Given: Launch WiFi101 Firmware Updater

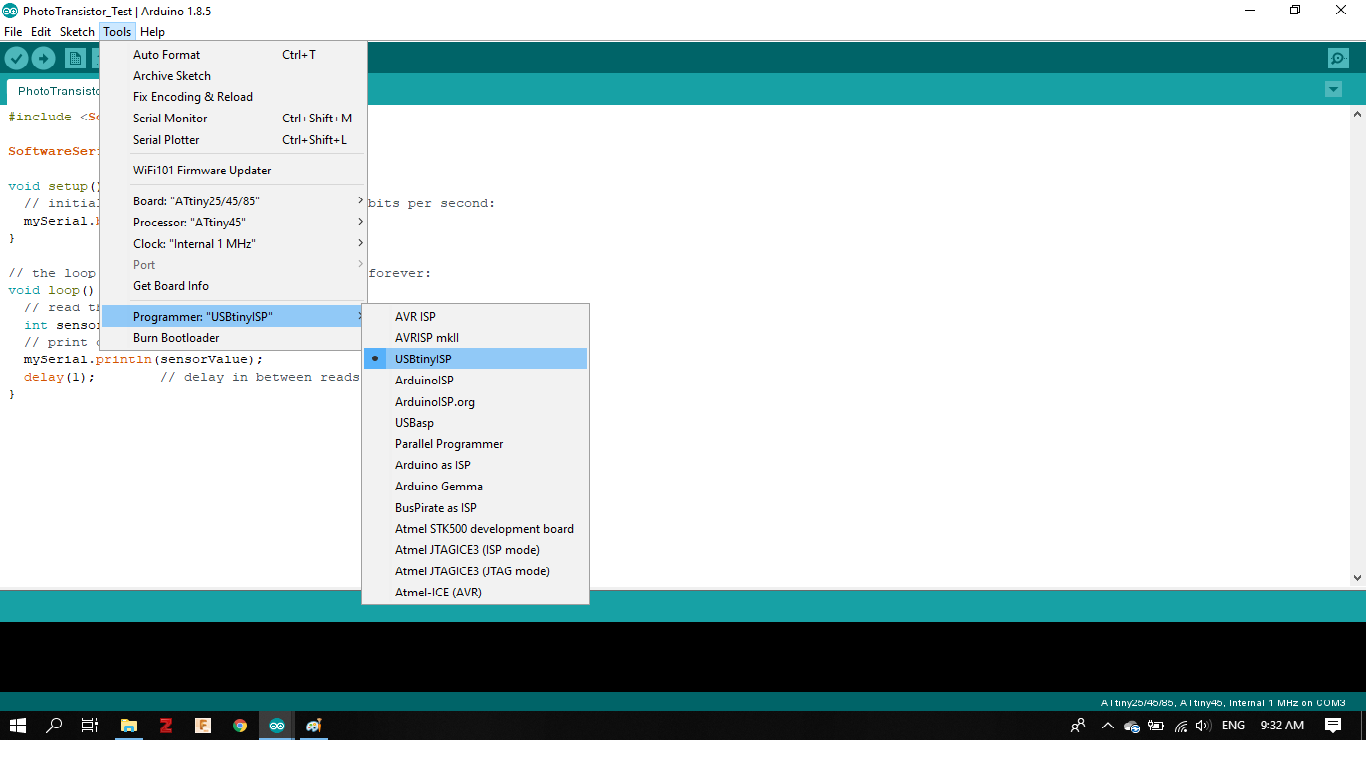Looking at the screenshot, I should 234,170.
